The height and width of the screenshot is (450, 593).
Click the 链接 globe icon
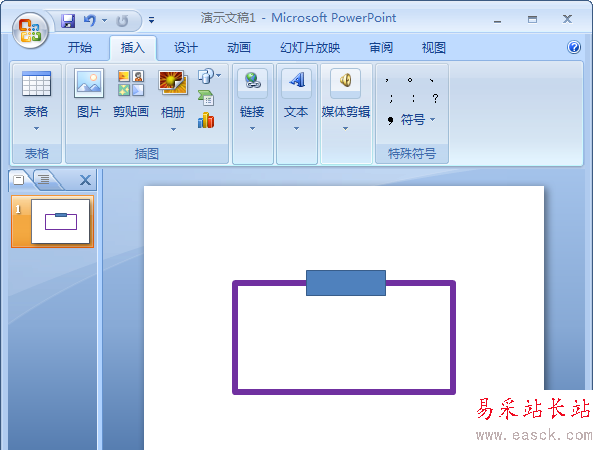(x=253, y=81)
